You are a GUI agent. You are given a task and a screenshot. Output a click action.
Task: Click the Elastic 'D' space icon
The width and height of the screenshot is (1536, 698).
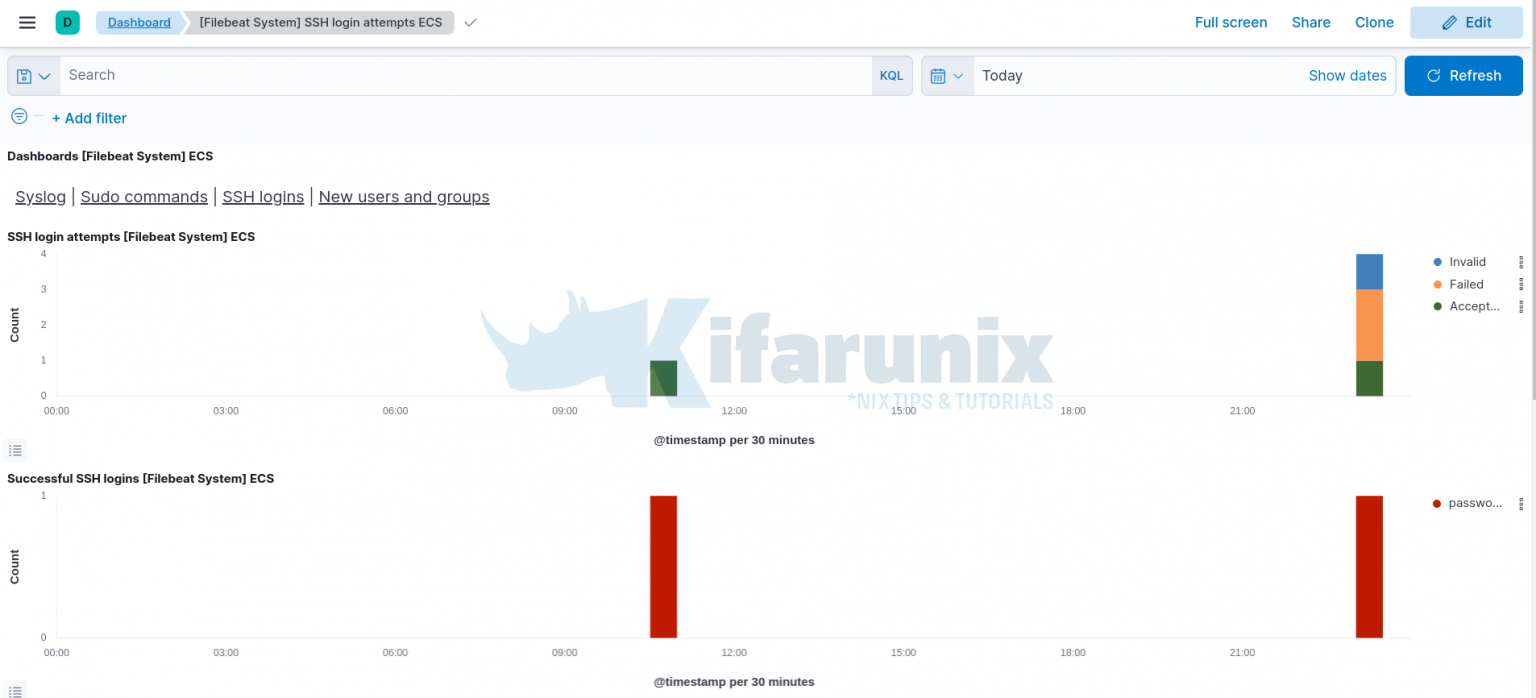67,21
